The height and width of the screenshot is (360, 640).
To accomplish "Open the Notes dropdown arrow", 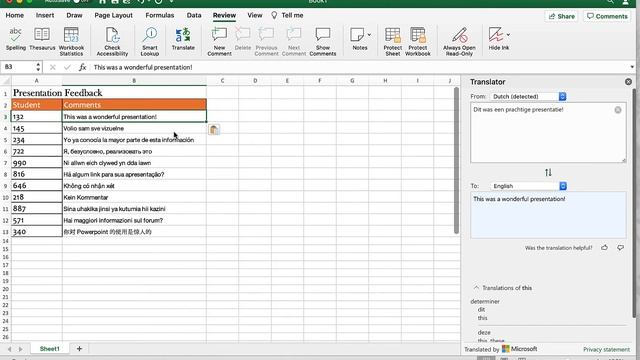I will (x=369, y=35).
